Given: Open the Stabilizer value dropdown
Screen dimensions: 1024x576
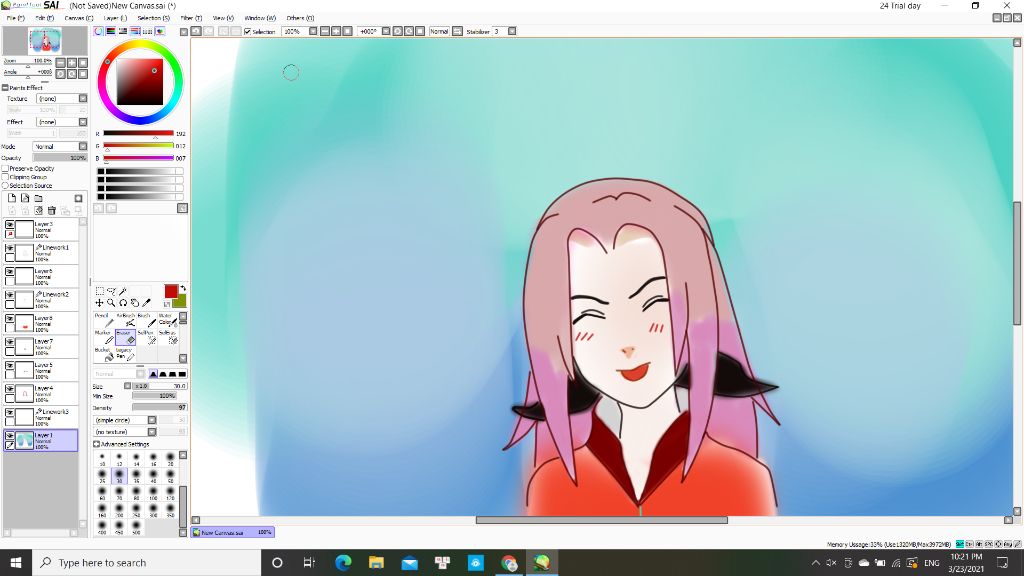Looking at the screenshot, I should point(512,31).
